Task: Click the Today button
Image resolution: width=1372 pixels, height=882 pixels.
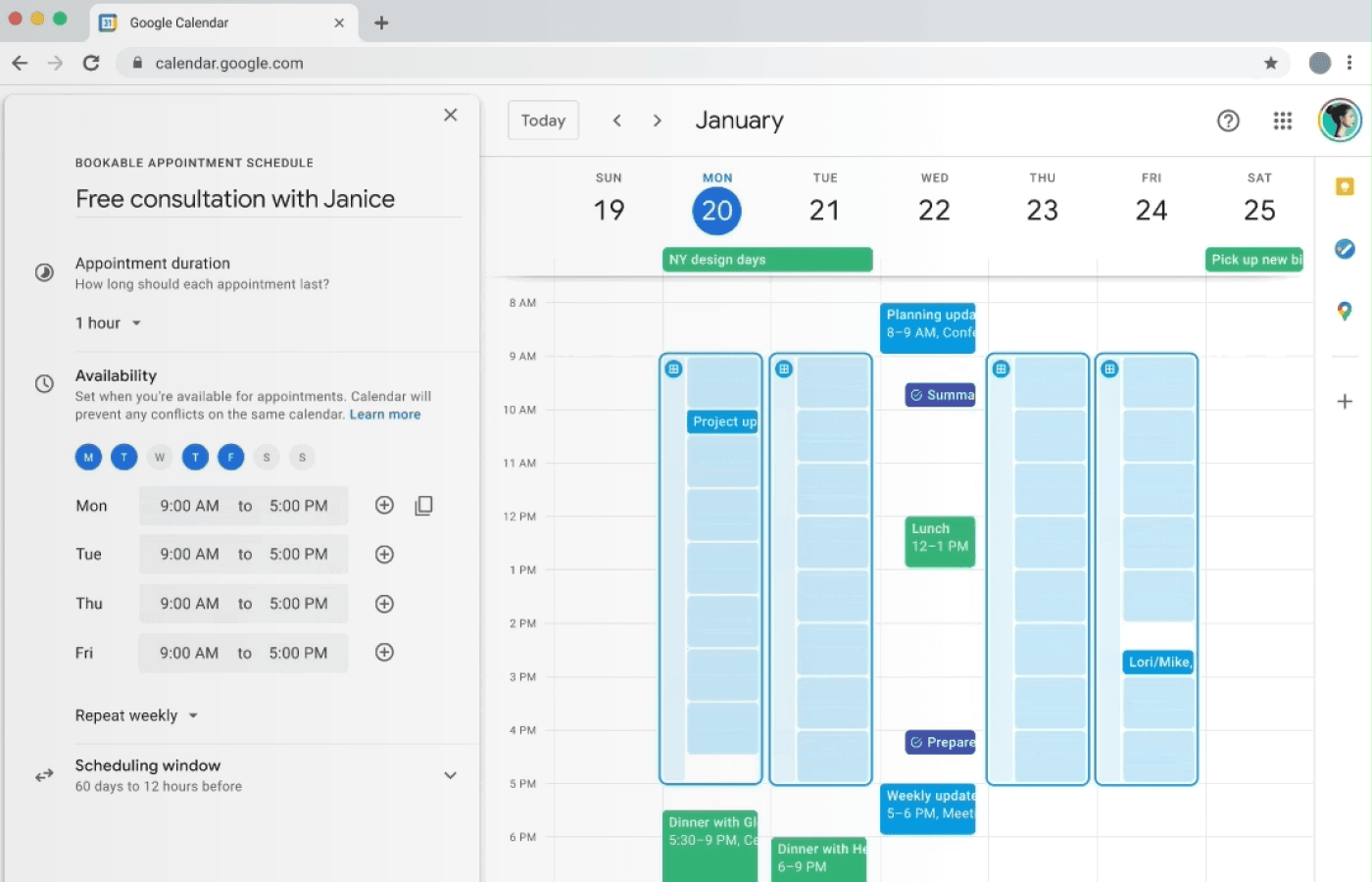Action: (x=543, y=121)
